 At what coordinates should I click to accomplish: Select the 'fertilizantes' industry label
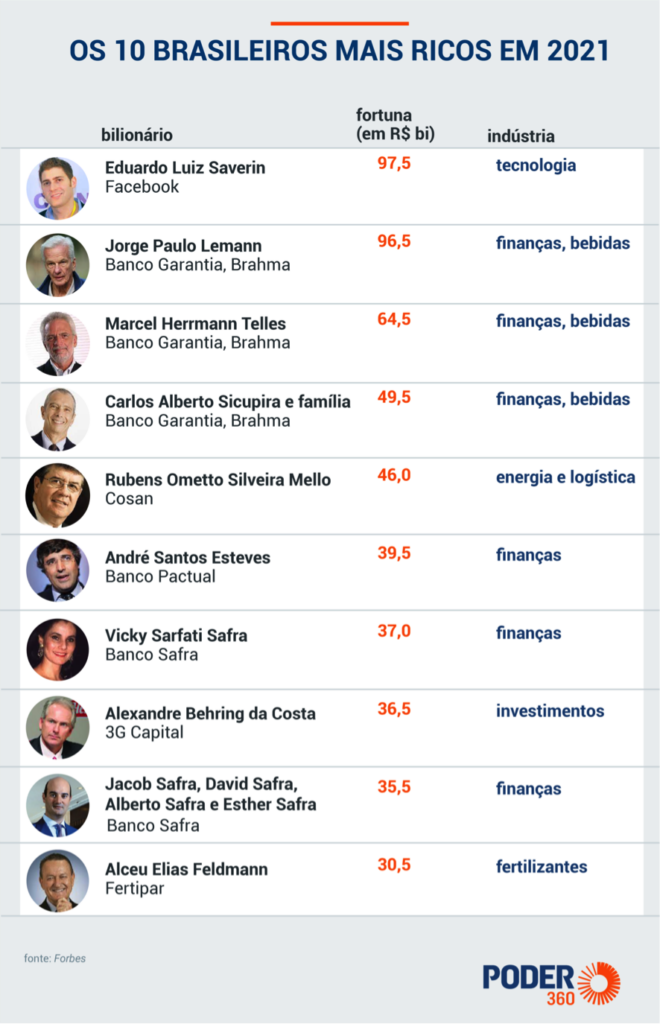(541, 867)
